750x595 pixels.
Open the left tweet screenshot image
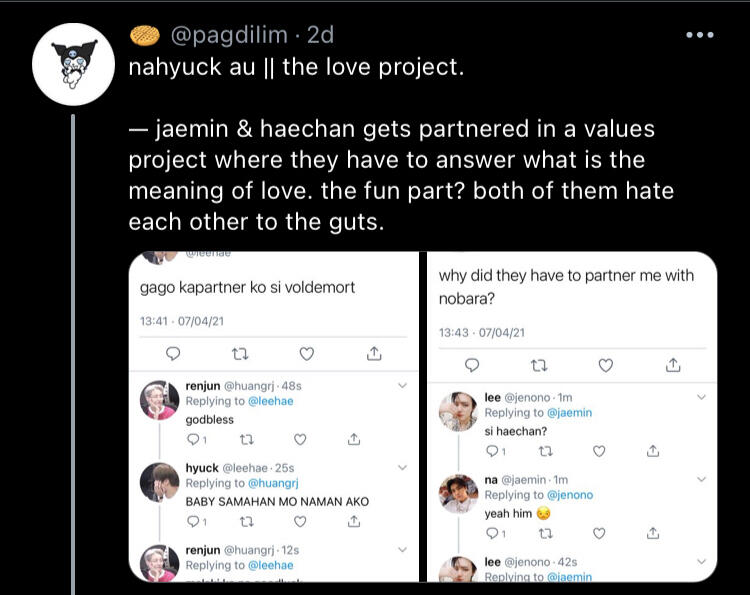[x=274, y=300]
